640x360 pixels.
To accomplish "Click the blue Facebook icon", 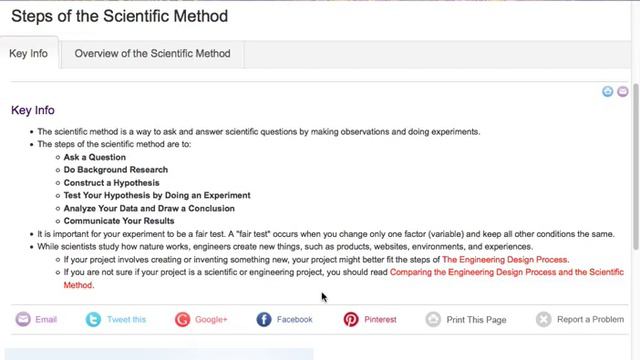I will pos(264,319).
